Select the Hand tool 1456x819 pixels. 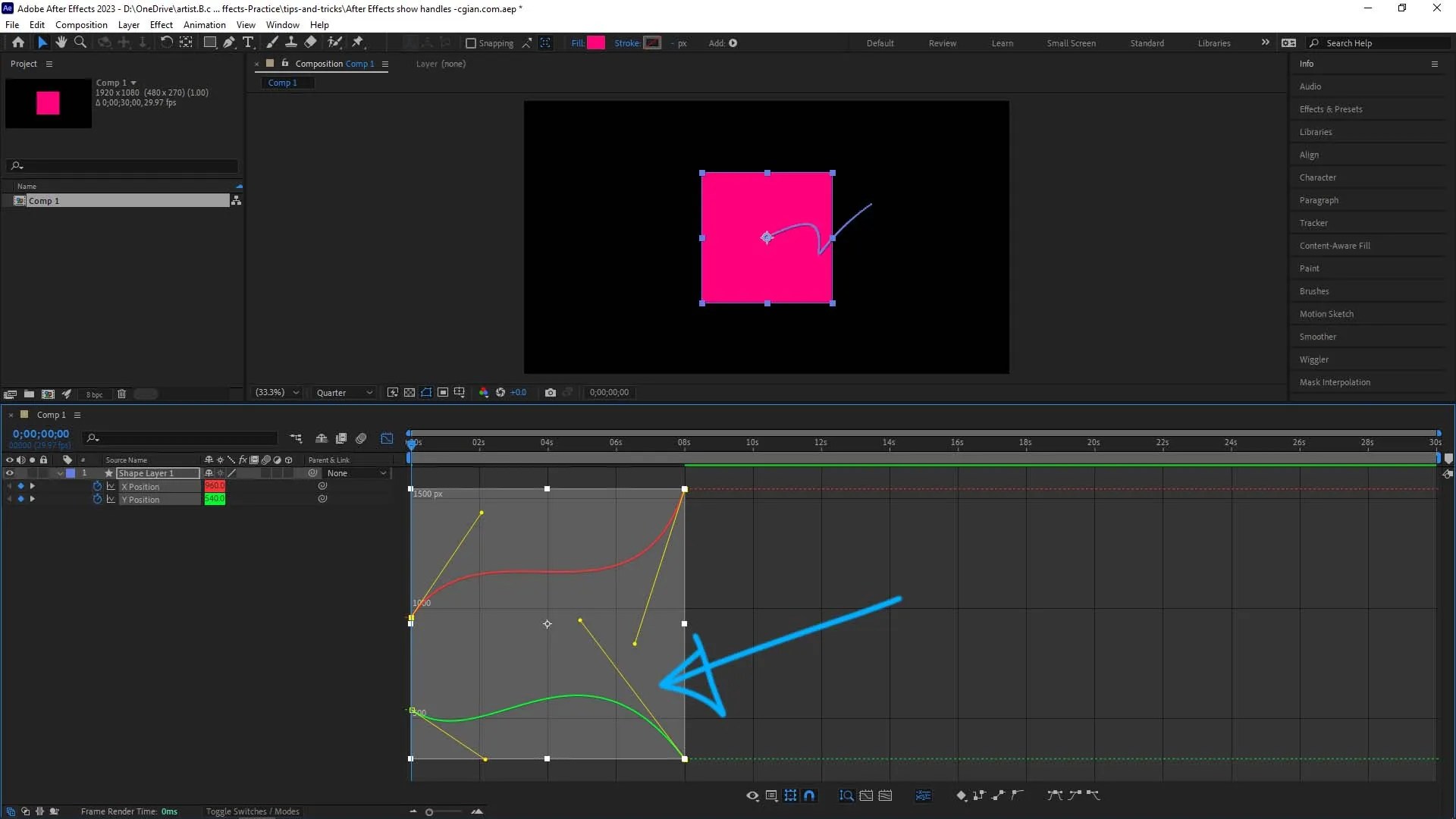coord(61,42)
